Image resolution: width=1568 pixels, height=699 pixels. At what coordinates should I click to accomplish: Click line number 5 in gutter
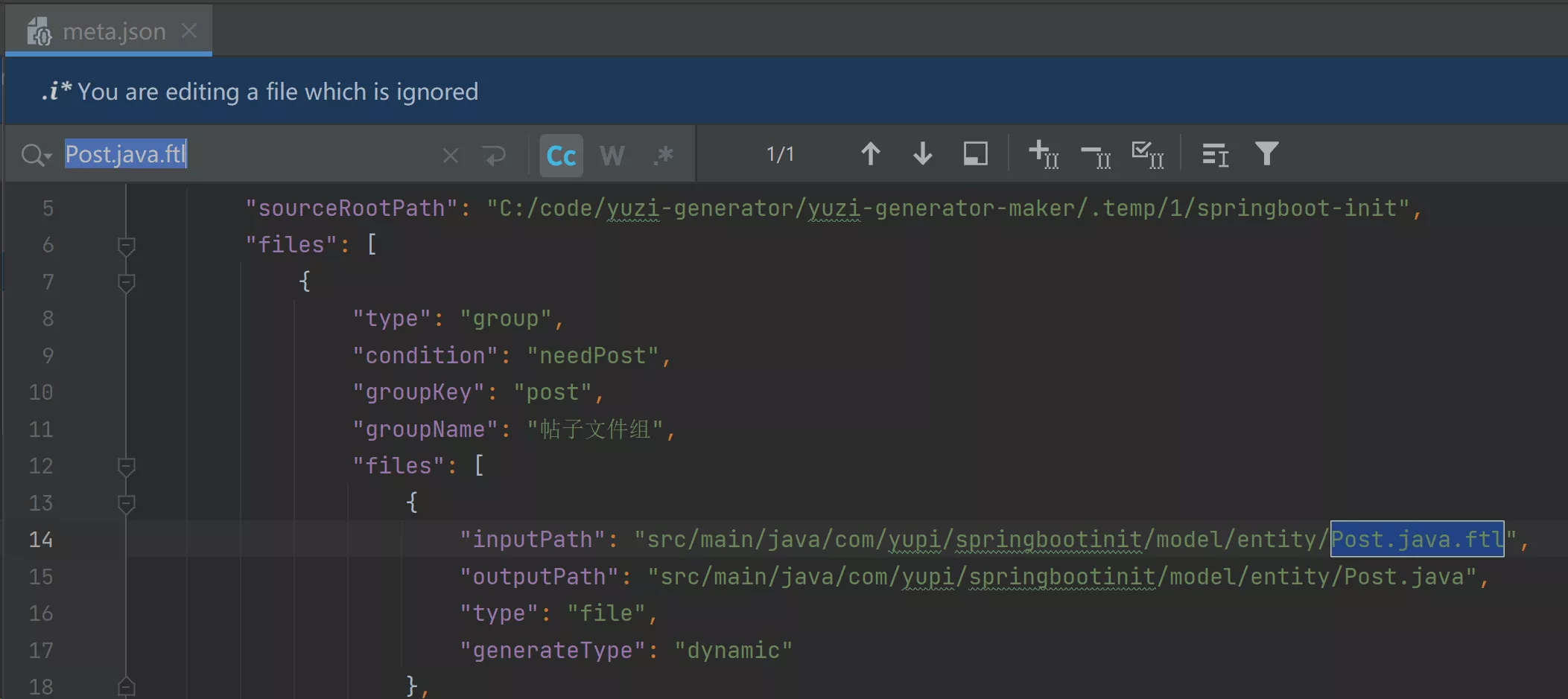click(x=48, y=208)
